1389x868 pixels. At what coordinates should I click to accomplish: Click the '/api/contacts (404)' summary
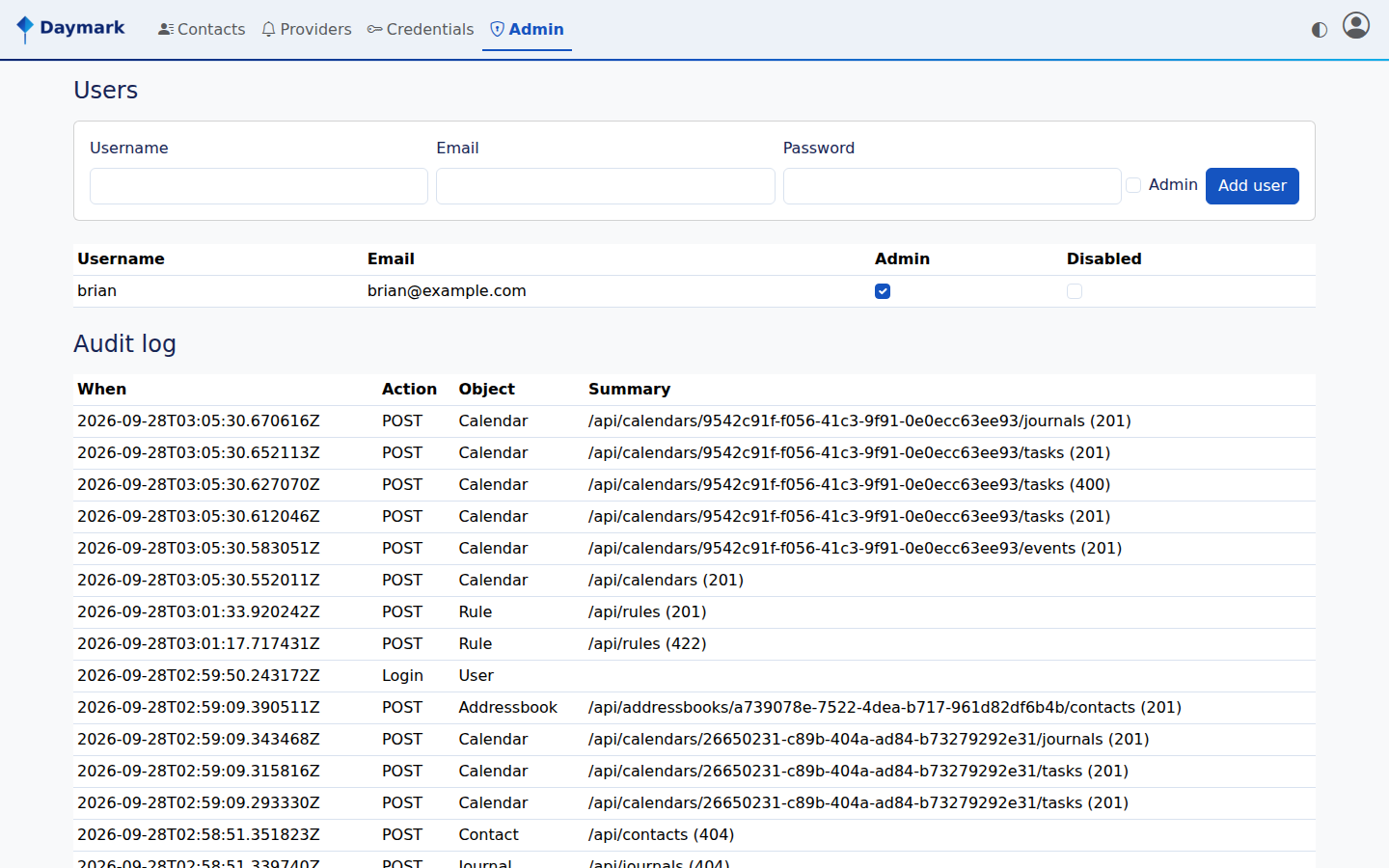[x=661, y=835]
